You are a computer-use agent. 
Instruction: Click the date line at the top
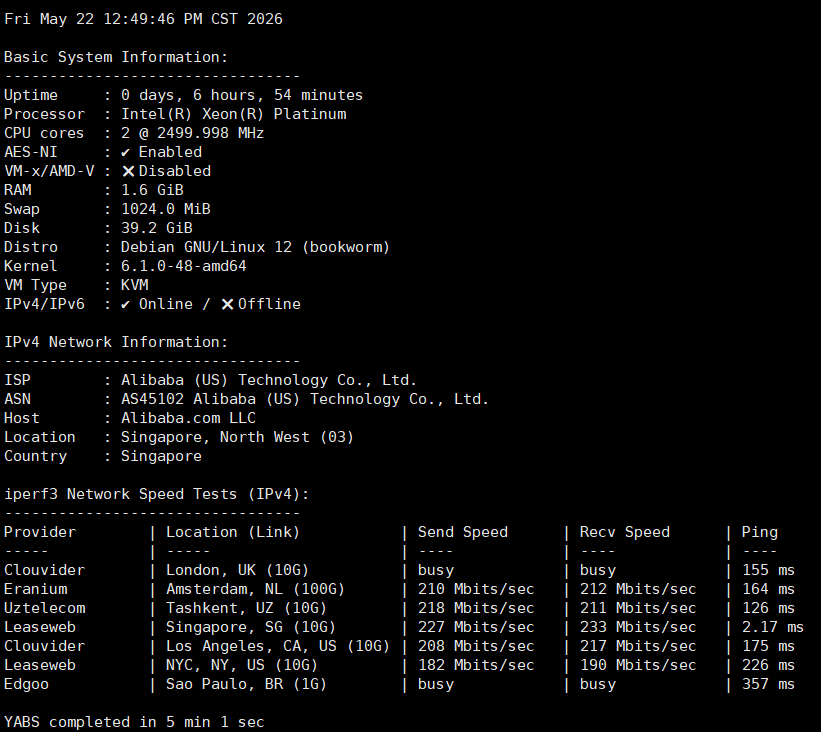(143, 19)
